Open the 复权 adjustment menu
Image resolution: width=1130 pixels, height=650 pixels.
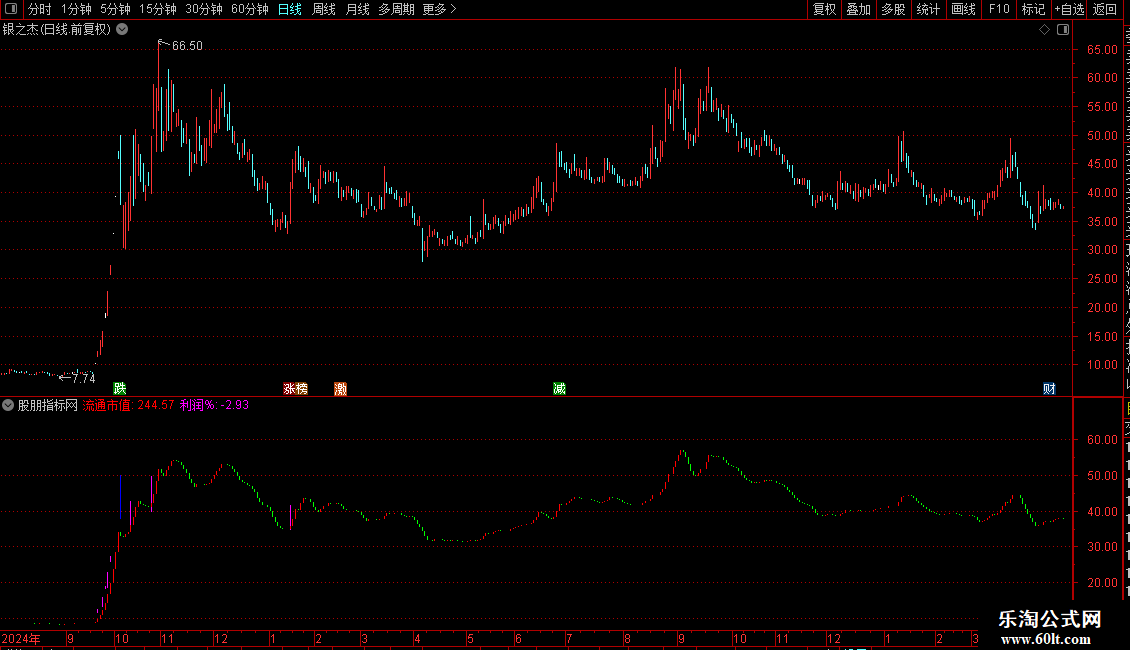click(824, 9)
